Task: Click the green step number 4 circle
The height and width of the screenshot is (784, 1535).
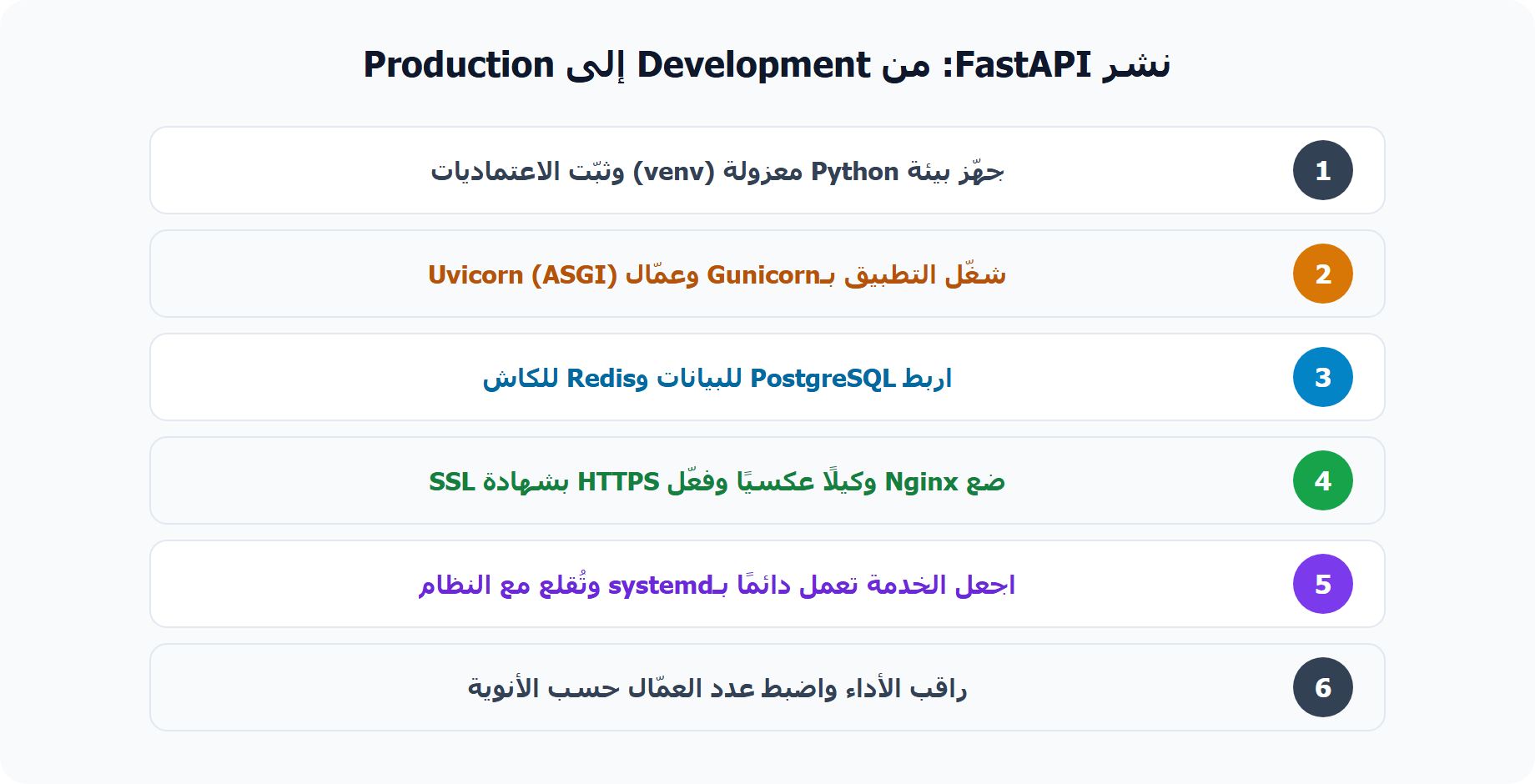Action: pyautogui.click(x=1322, y=480)
